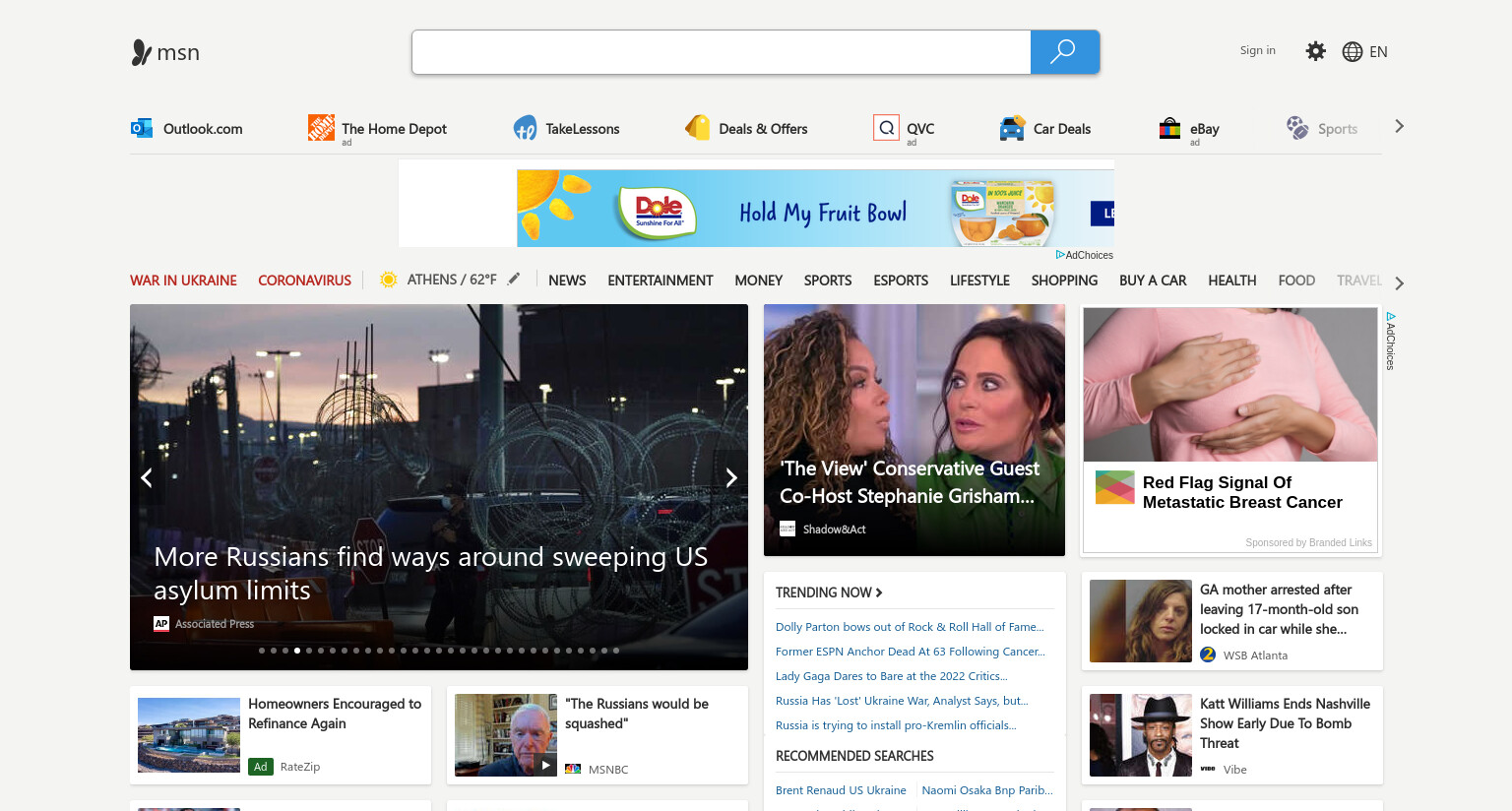Go to previous slide in carousel
The image size is (1512, 811).
[x=147, y=478]
